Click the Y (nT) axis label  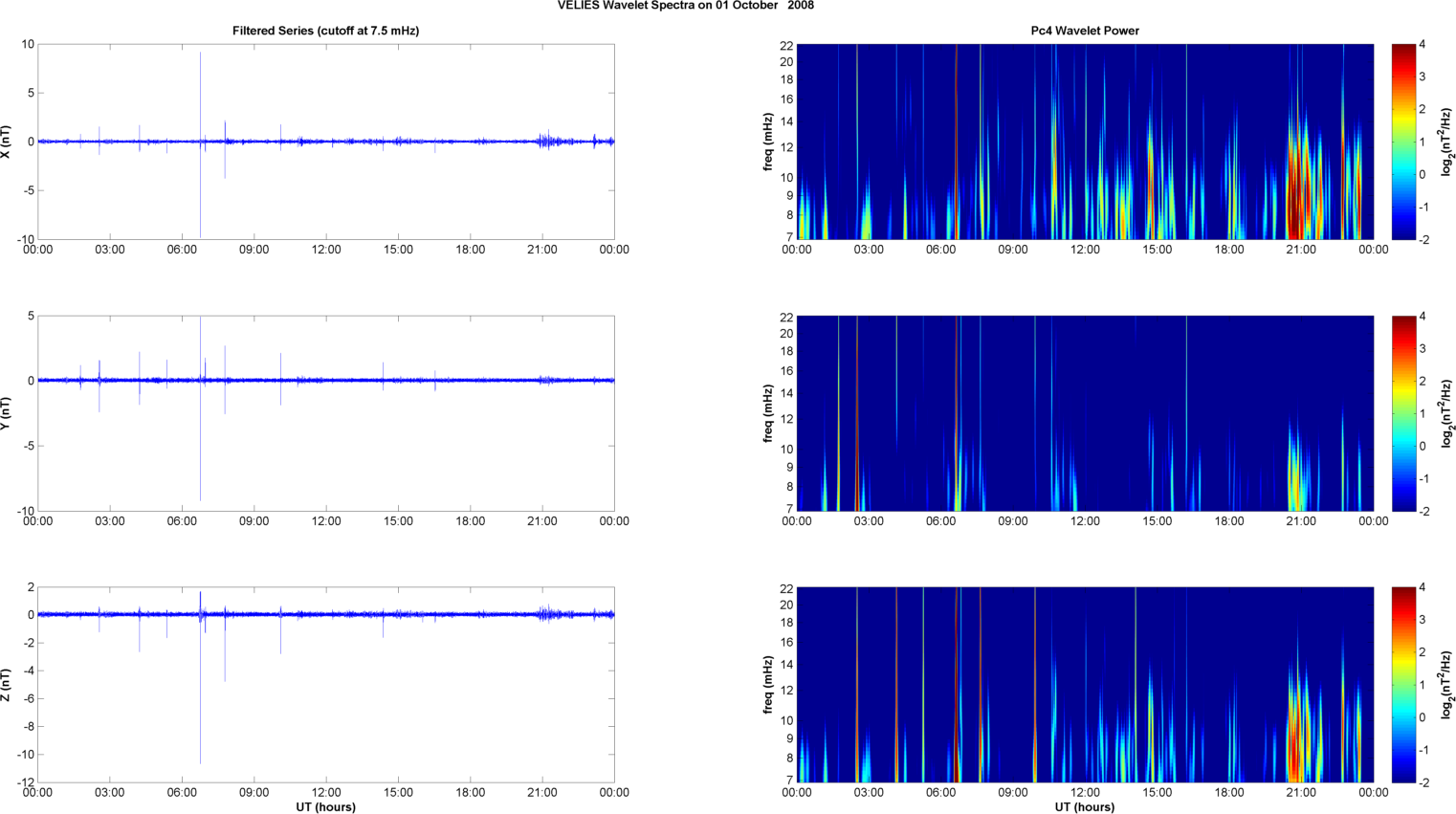(6, 413)
